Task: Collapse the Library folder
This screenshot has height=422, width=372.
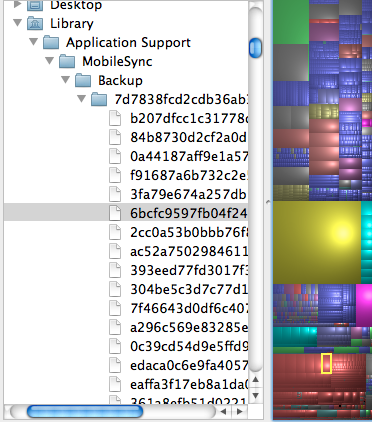Action: (x=17, y=23)
